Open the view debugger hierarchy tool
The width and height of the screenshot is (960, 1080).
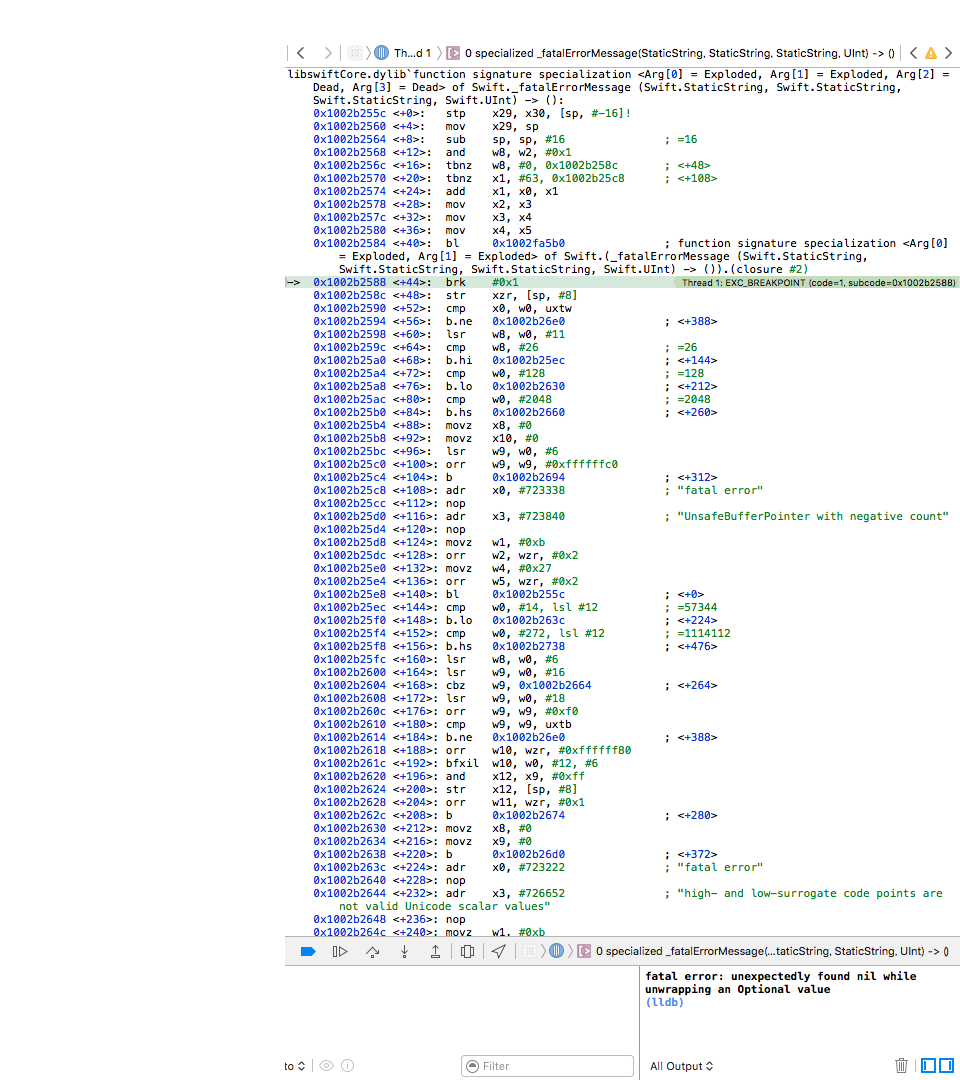(467, 951)
